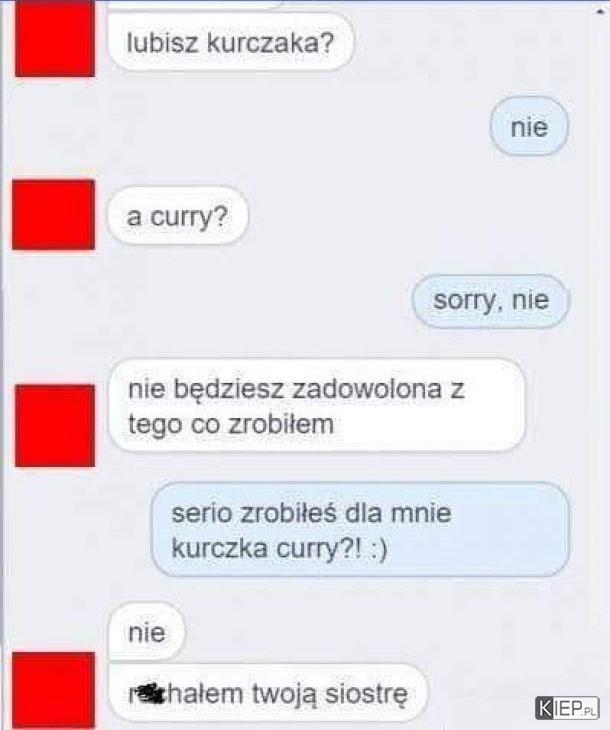Click the ':)' smiley in the blue reply
Image resolution: width=610 pixels, height=730 pixels.
tap(377, 549)
